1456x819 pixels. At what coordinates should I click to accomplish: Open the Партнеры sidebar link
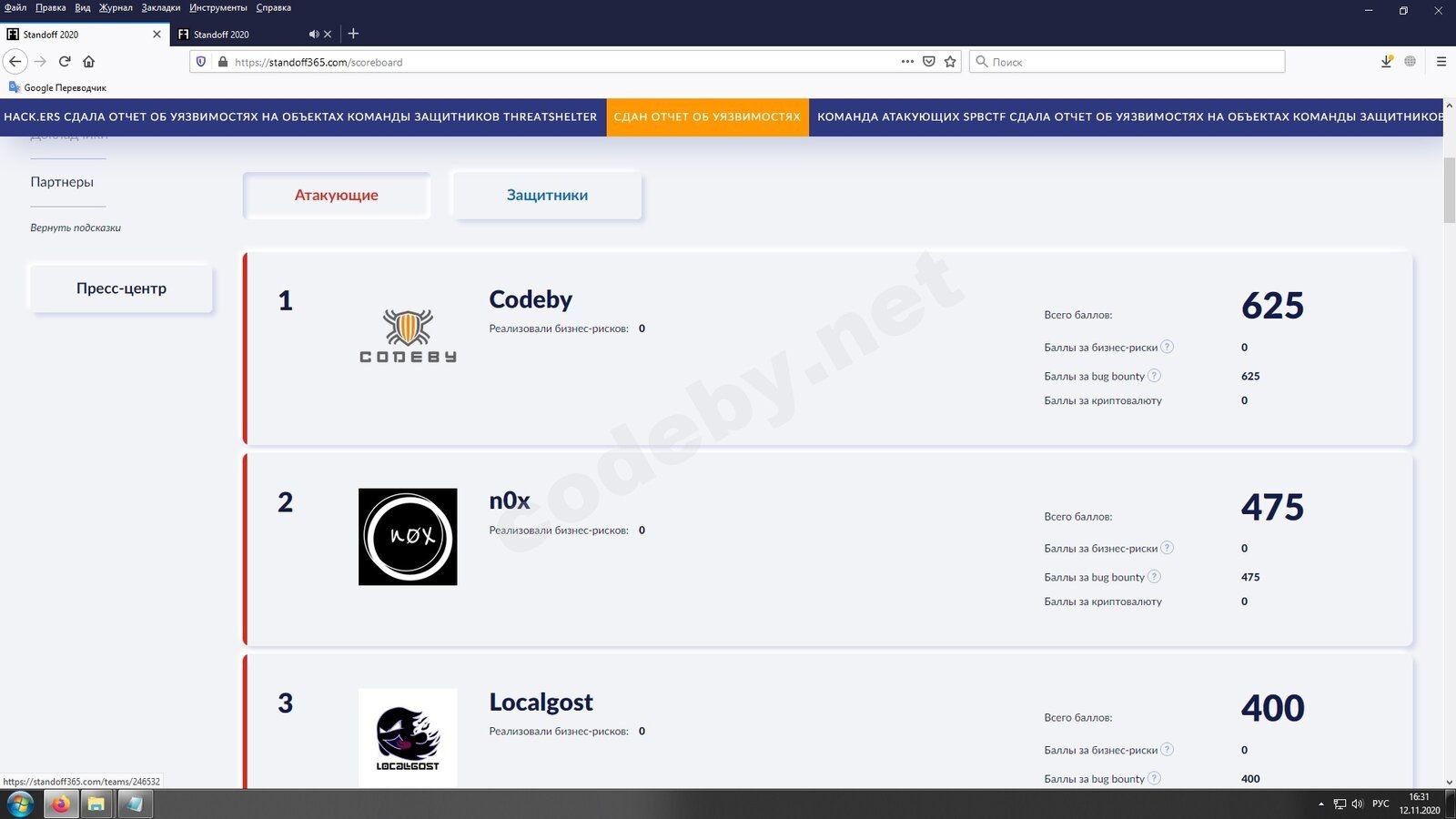click(62, 182)
